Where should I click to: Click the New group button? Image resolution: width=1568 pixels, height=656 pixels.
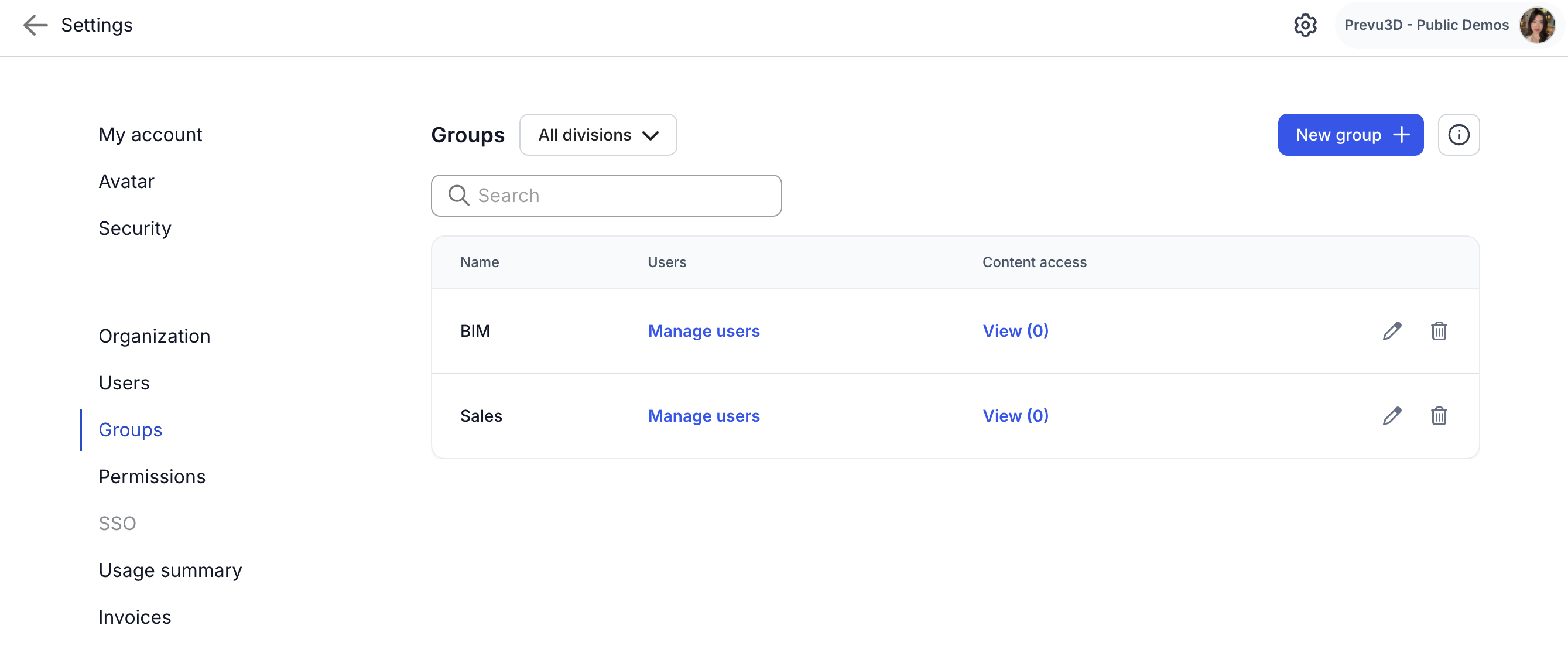pos(1350,135)
